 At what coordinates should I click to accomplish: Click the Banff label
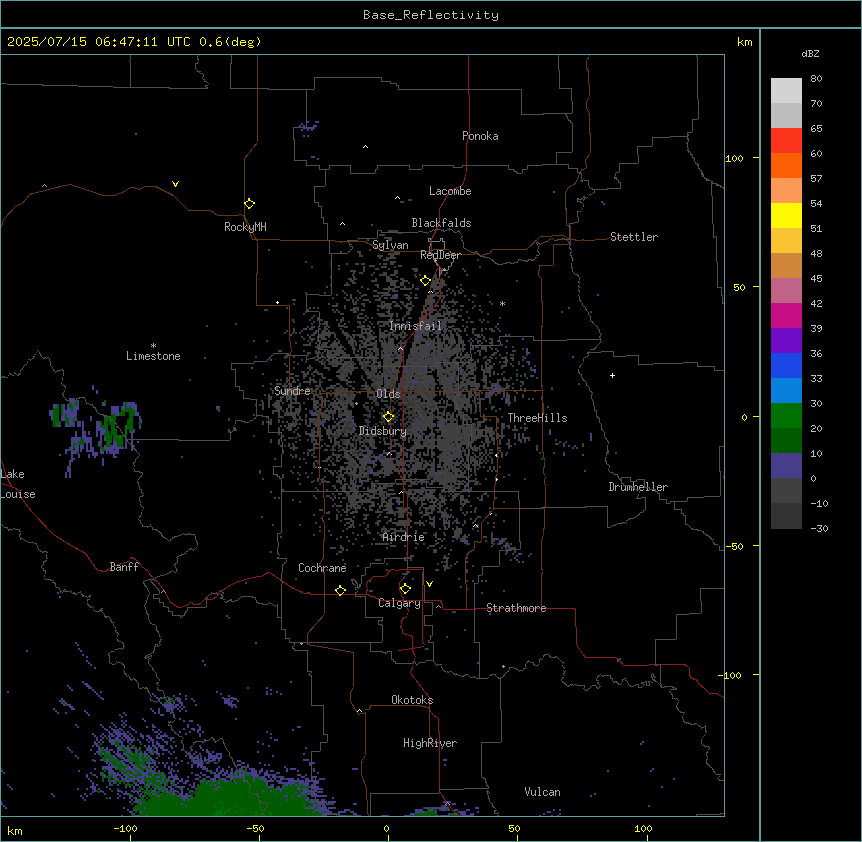[x=124, y=567]
